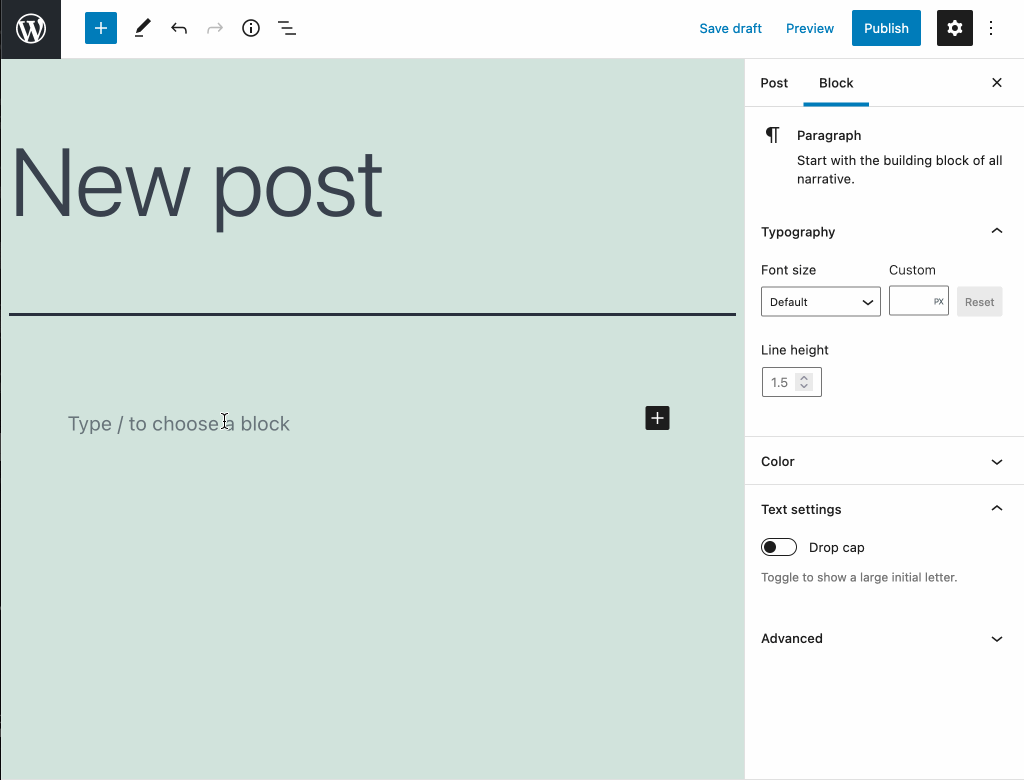Open the document Details info icon

[x=251, y=28]
